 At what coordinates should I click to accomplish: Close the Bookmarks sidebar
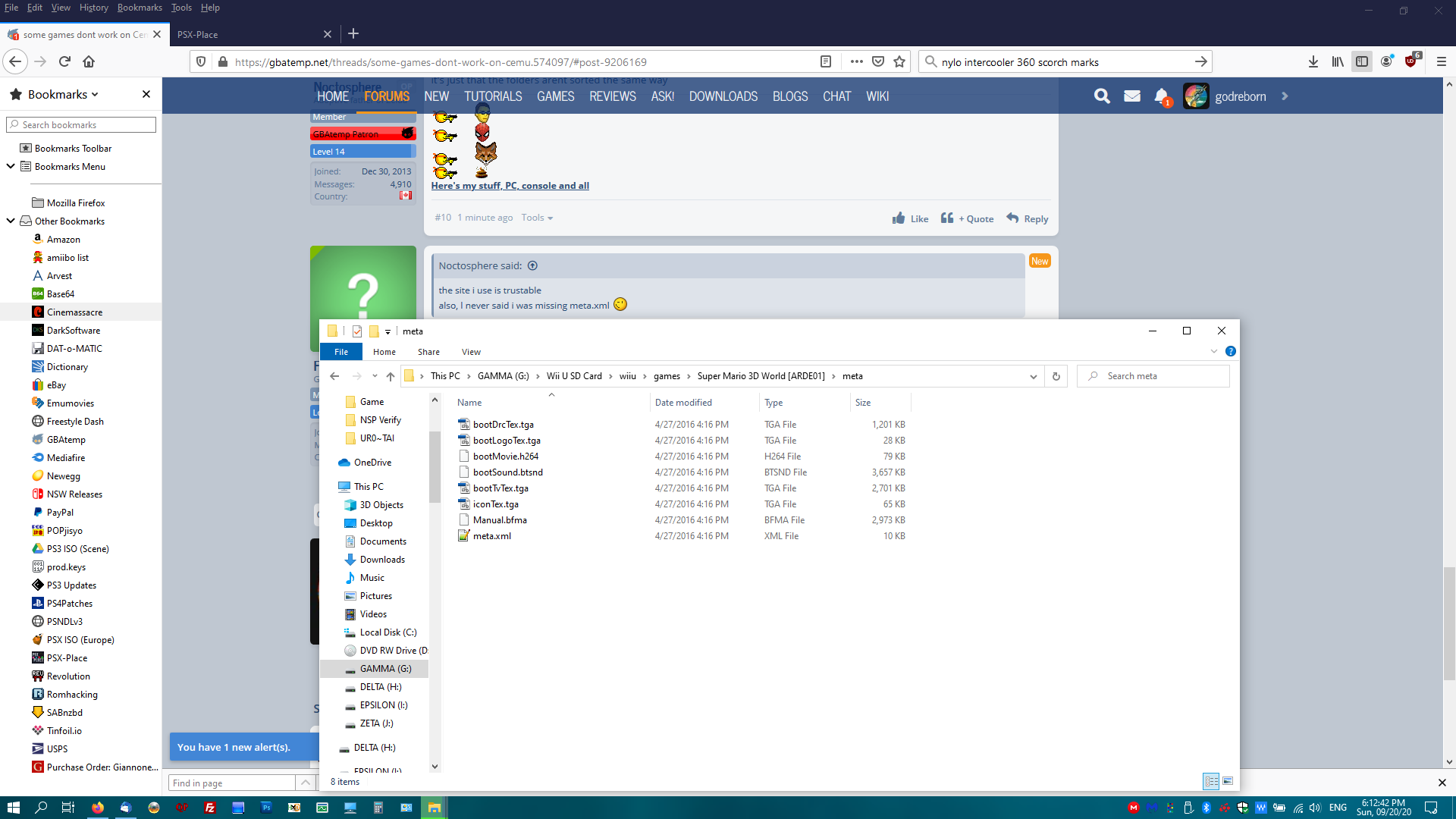tap(146, 94)
